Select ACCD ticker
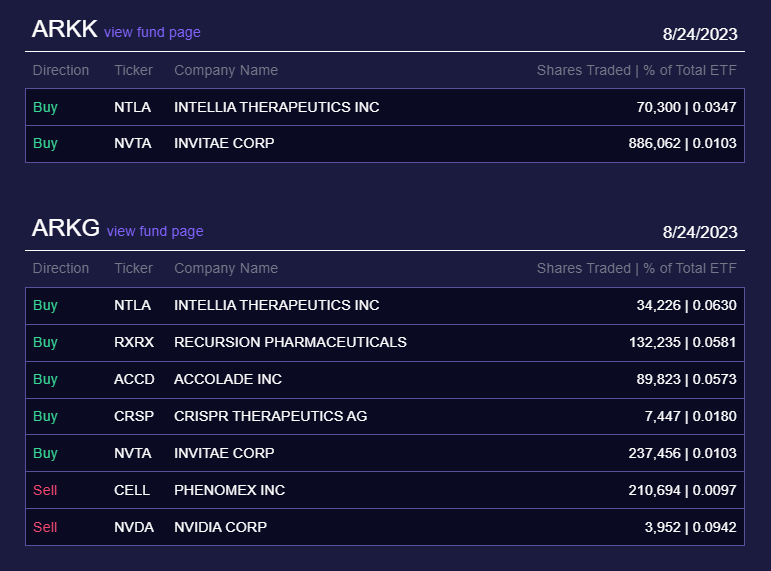This screenshot has width=771, height=571. pyautogui.click(x=134, y=379)
